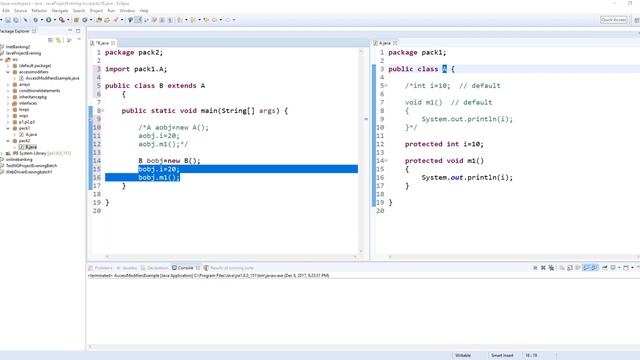Open the Run menu
640x360 pixels.
click(111, 11)
